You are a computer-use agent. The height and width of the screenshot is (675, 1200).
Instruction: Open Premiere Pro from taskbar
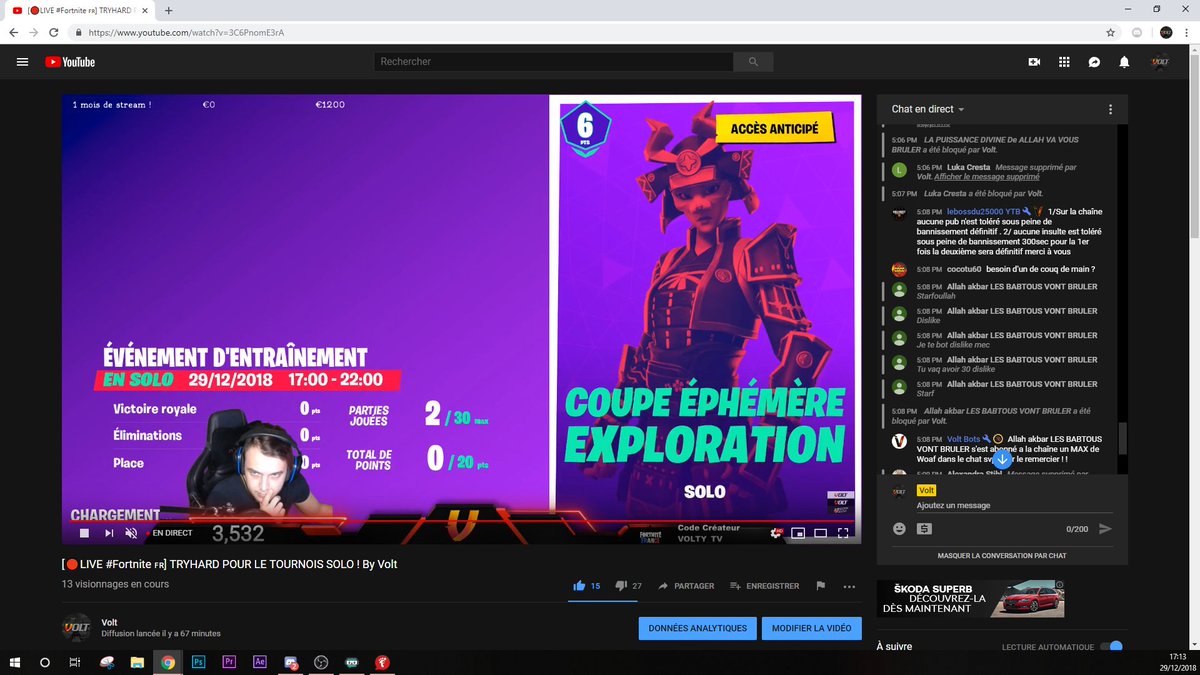(229, 662)
